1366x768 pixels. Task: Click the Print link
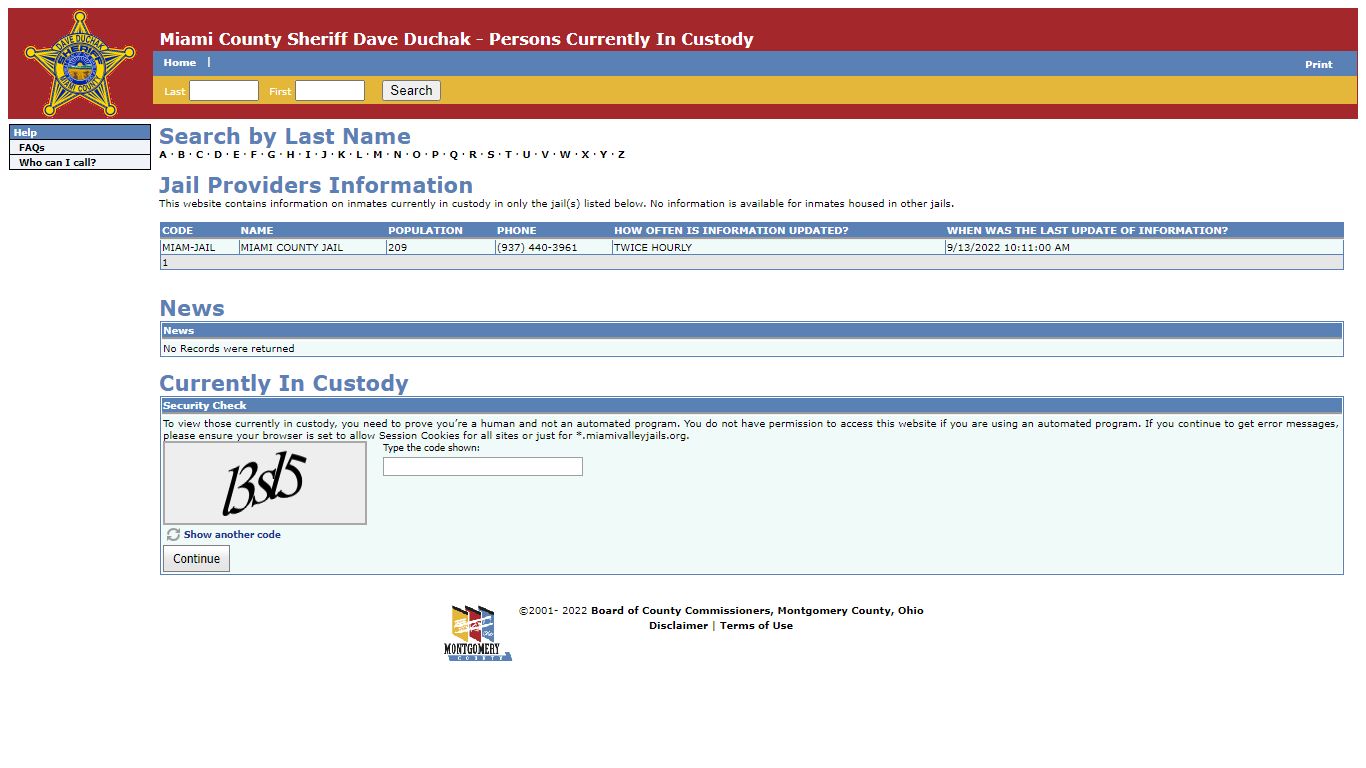pyautogui.click(x=1318, y=65)
